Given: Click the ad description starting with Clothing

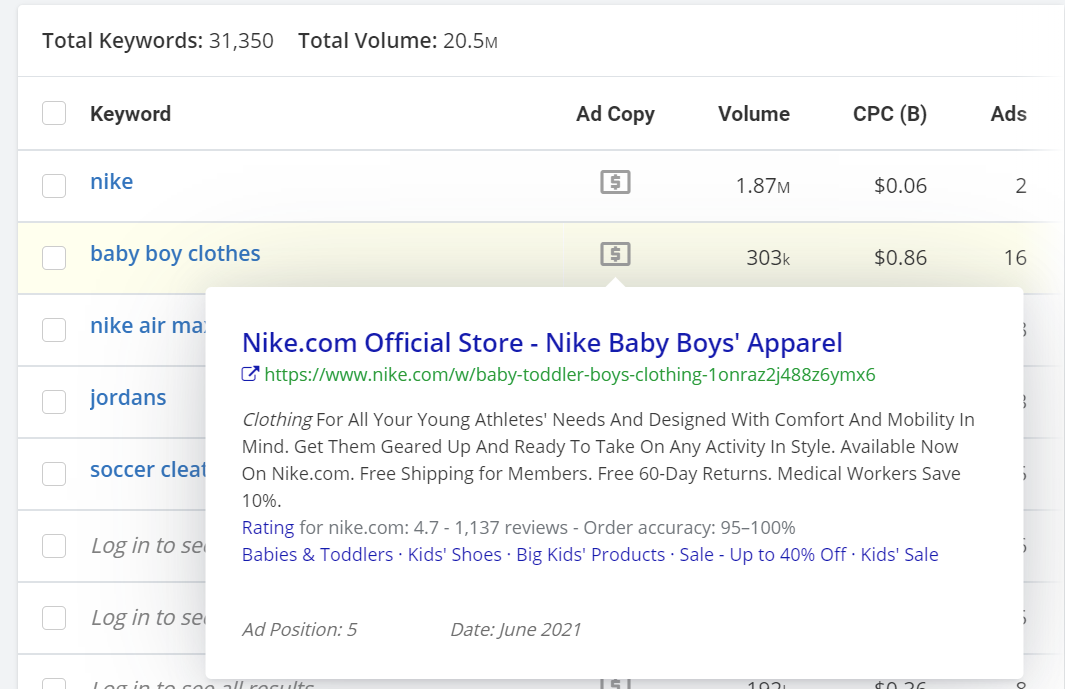Looking at the screenshot, I should 608,460.
